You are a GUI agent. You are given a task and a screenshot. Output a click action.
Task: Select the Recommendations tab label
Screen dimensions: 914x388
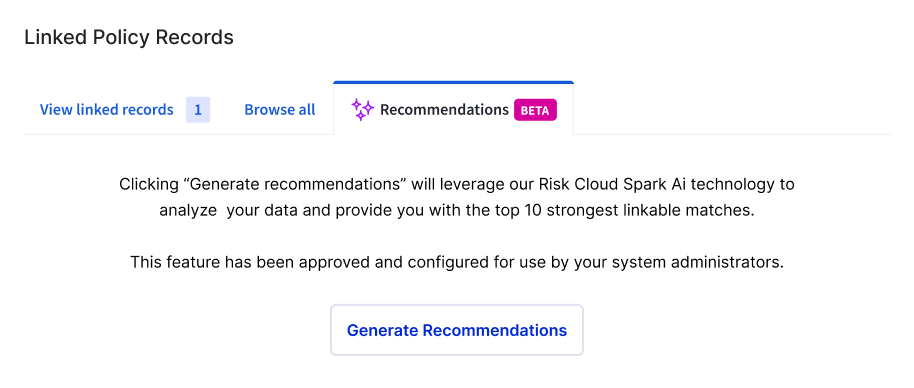click(444, 110)
